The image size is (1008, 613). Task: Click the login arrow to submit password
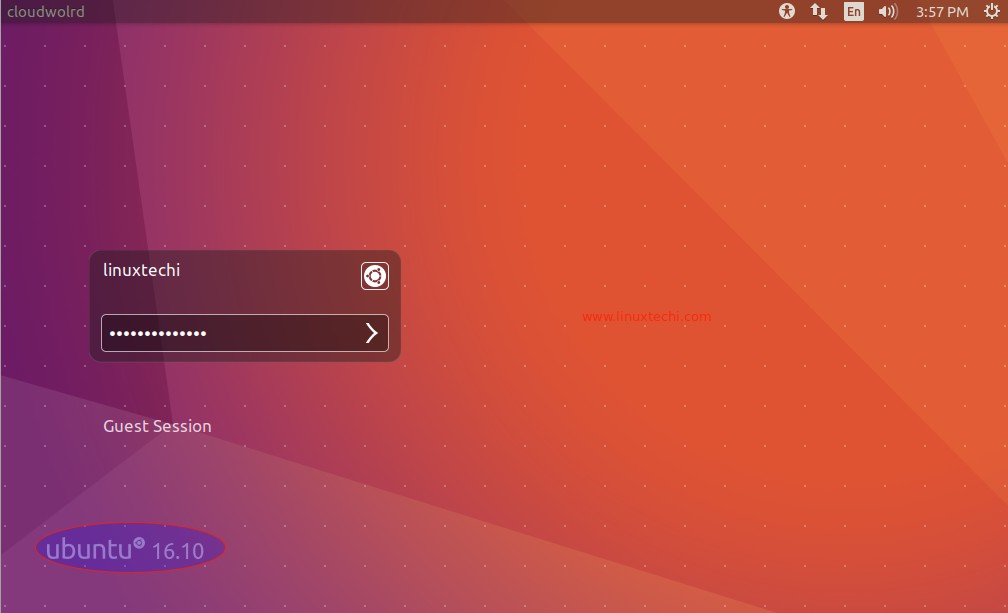coord(372,333)
